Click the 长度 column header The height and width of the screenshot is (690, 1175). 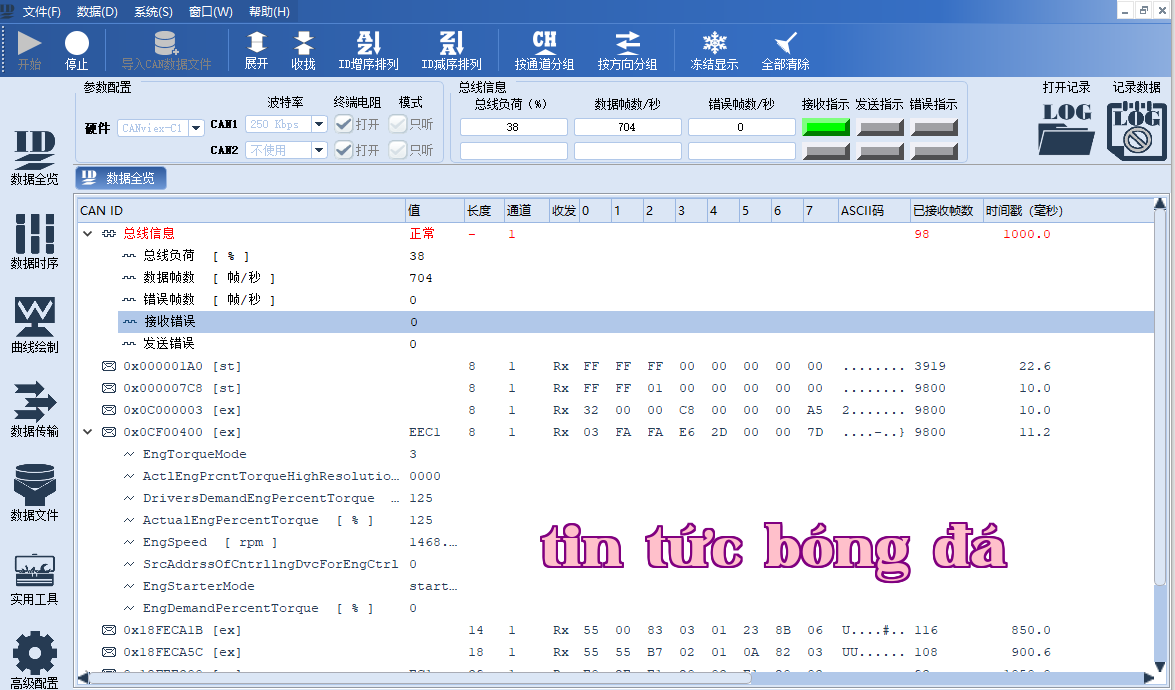483,211
